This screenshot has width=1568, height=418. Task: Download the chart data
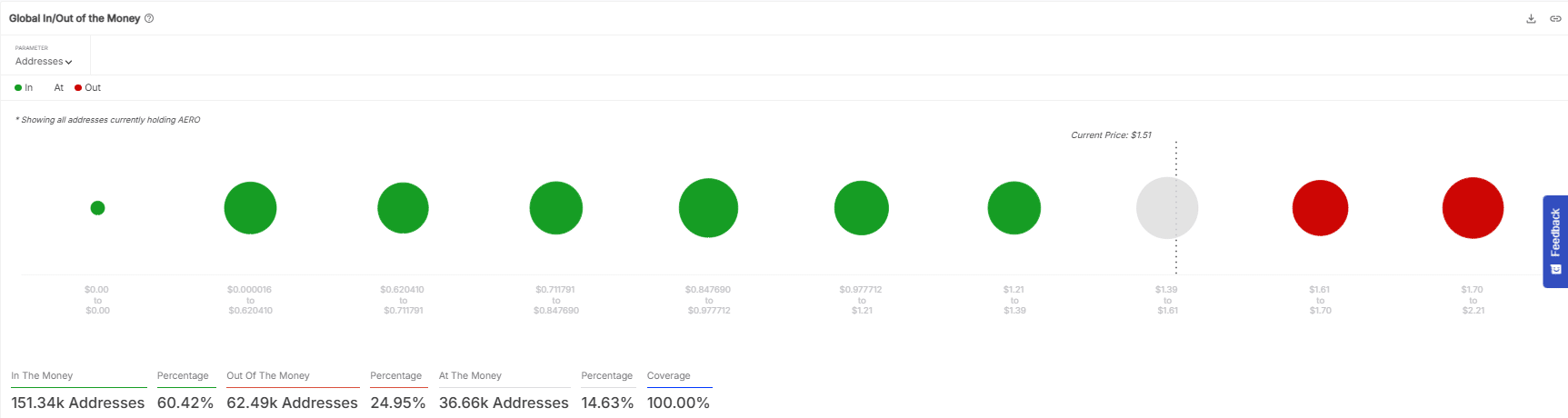pyautogui.click(x=1531, y=18)
